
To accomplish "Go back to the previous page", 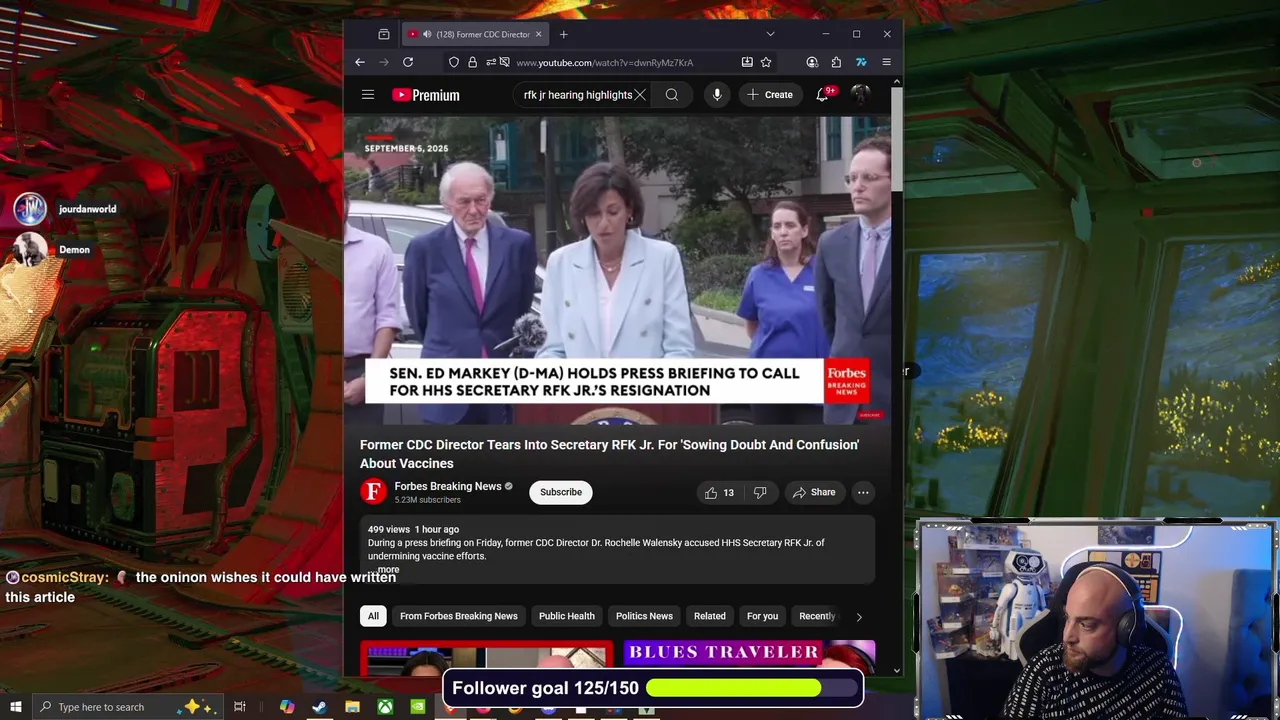I will pyautogui.click(x=360, y=62).
